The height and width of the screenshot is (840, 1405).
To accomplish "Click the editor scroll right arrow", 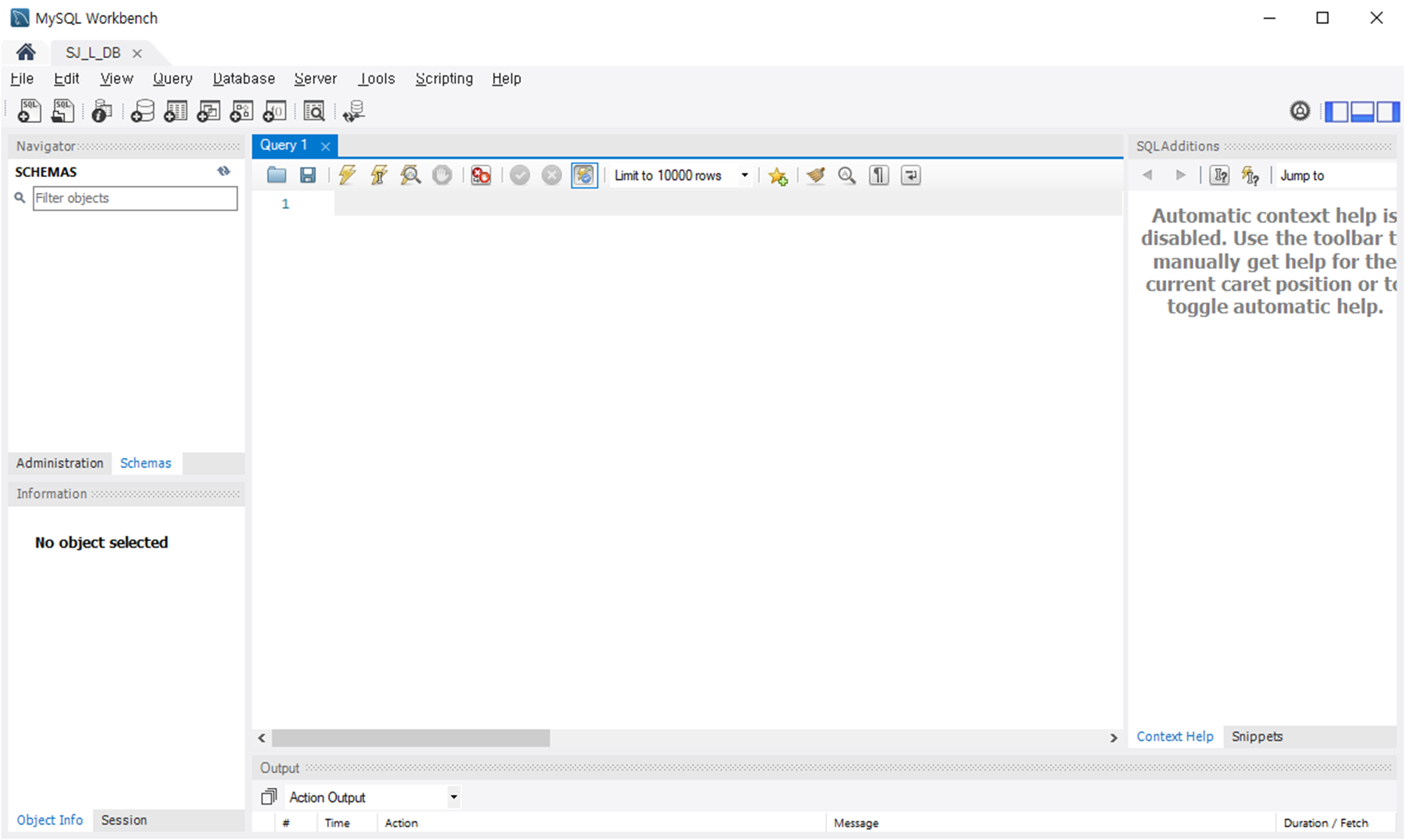I will [x=1113, y=738].
